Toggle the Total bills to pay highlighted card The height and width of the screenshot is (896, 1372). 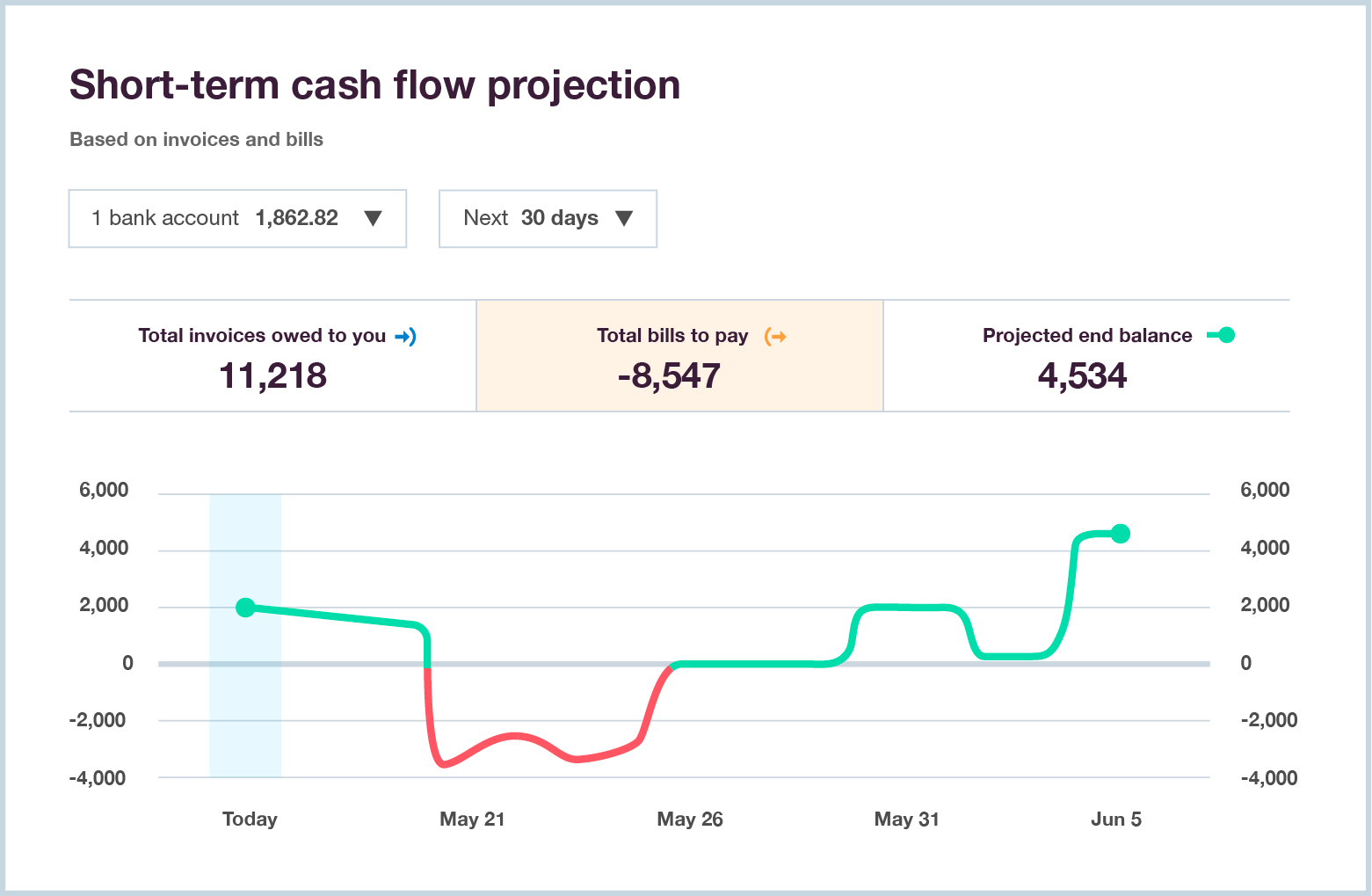(679, 355)
